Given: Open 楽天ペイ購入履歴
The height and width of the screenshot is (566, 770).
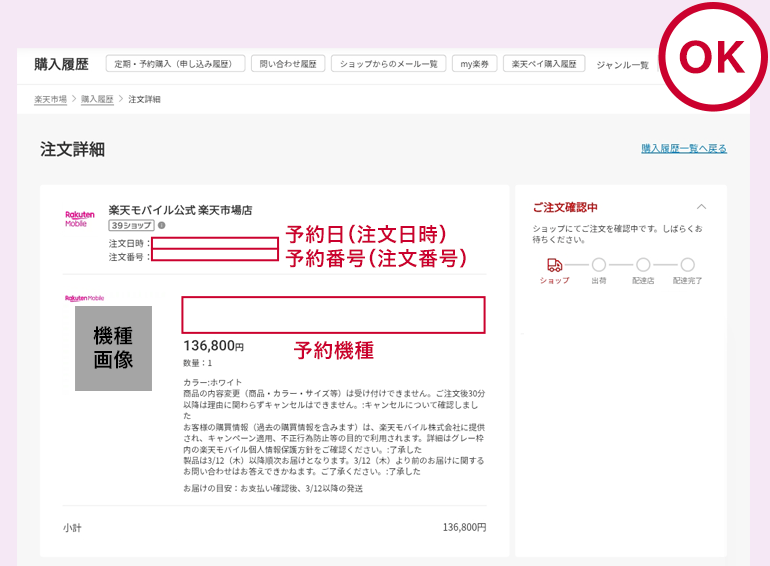Looking at the screenshot, I should 544,63.
